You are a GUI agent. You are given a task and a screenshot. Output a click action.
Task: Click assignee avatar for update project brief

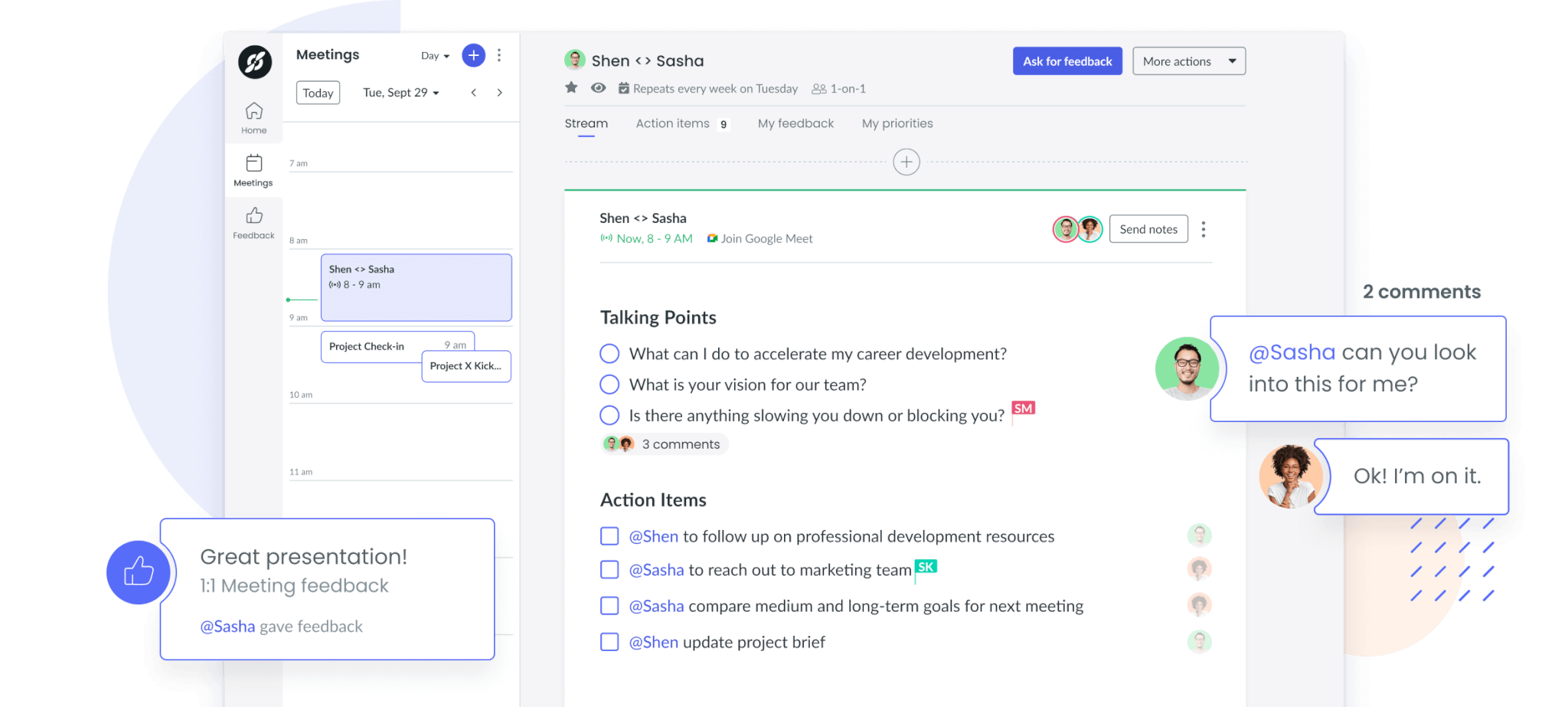1200,641
